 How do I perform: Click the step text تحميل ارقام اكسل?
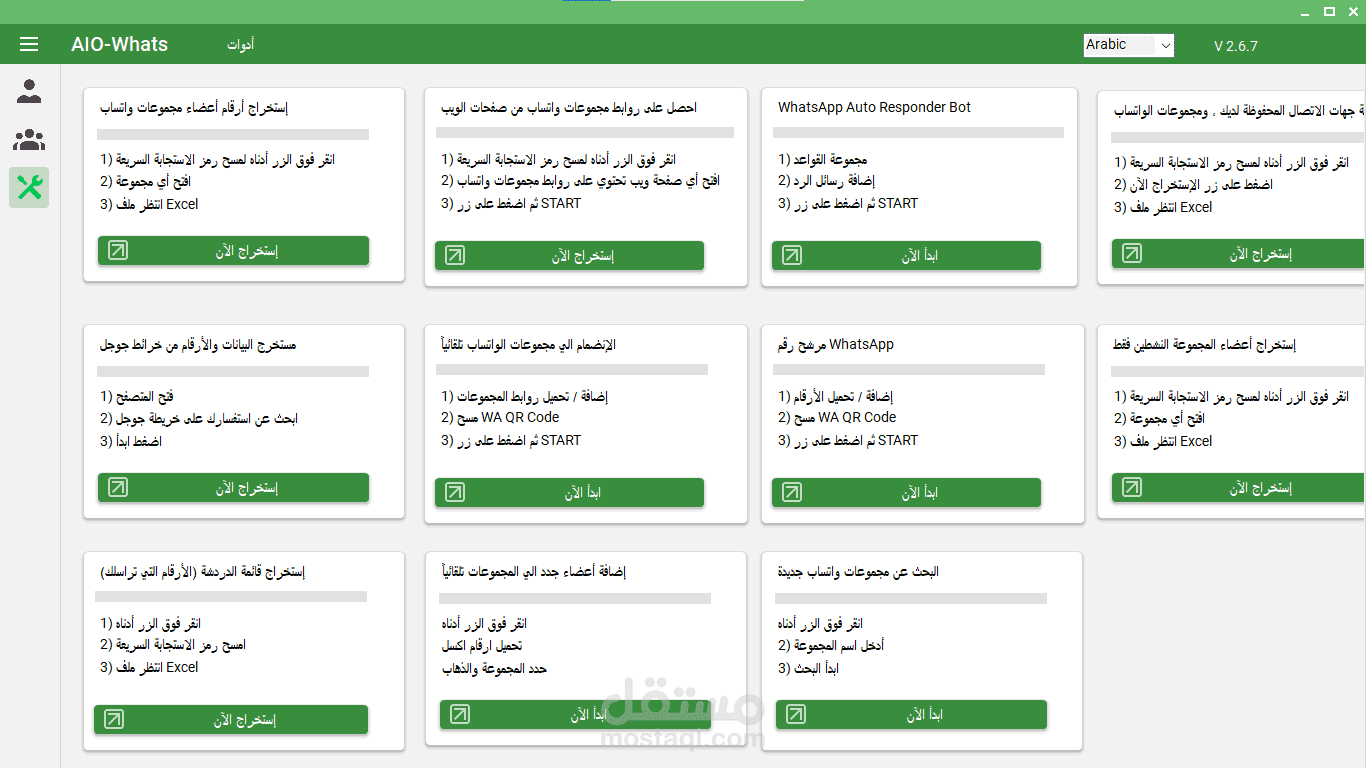[482, 646]
